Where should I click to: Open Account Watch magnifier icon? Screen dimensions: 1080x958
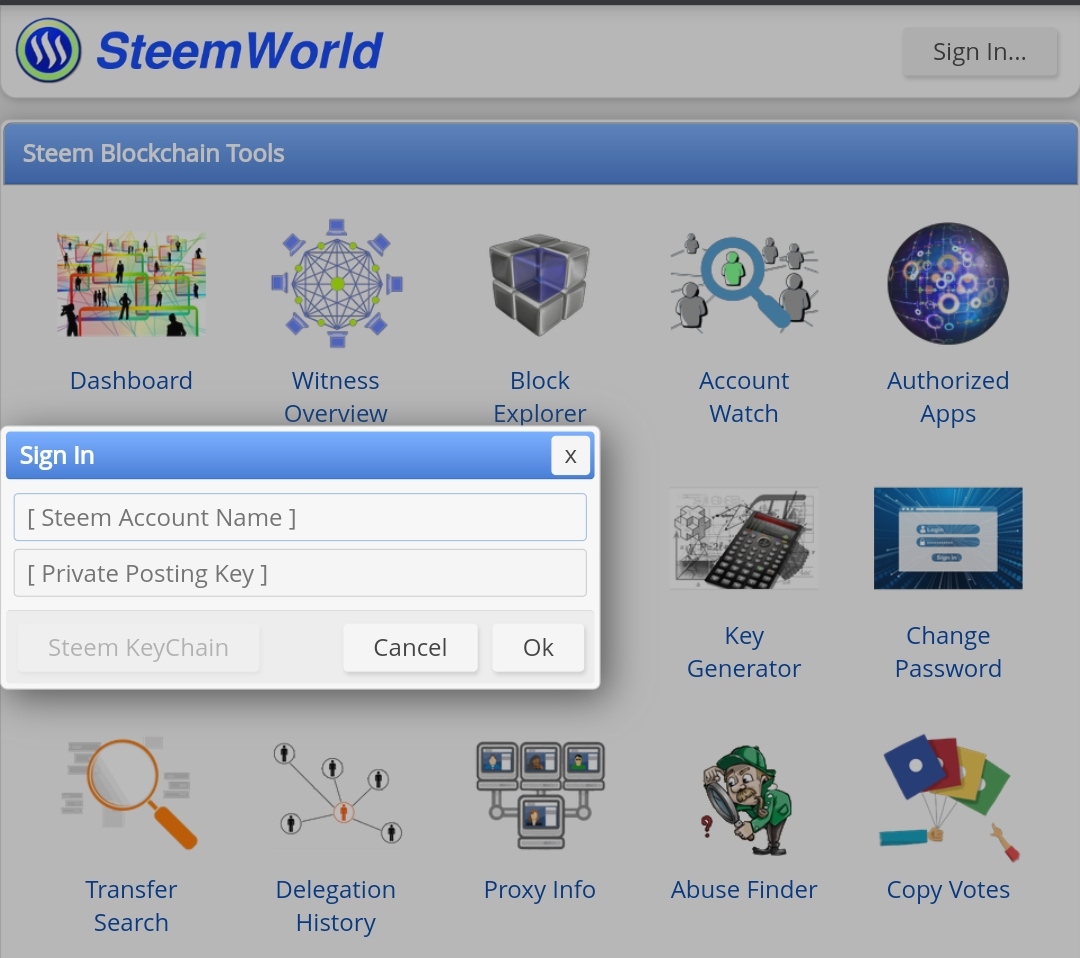click(744, 282)
